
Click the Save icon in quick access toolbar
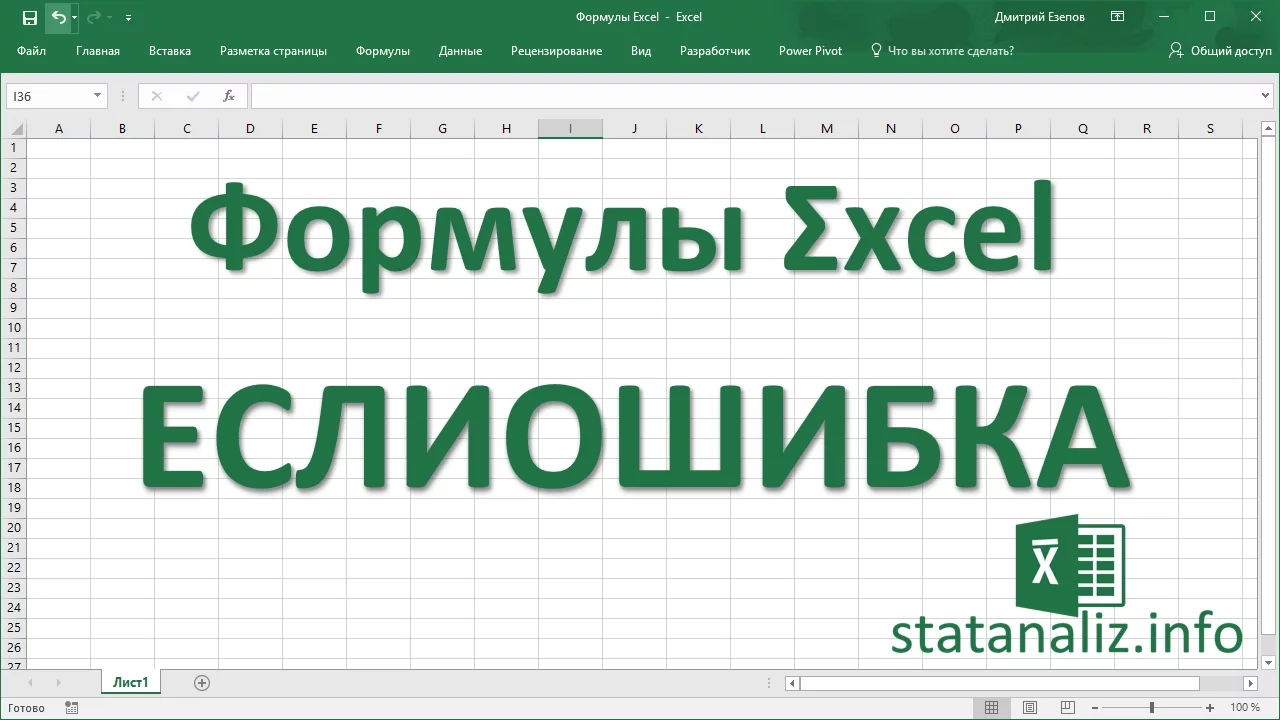point(30,17)
